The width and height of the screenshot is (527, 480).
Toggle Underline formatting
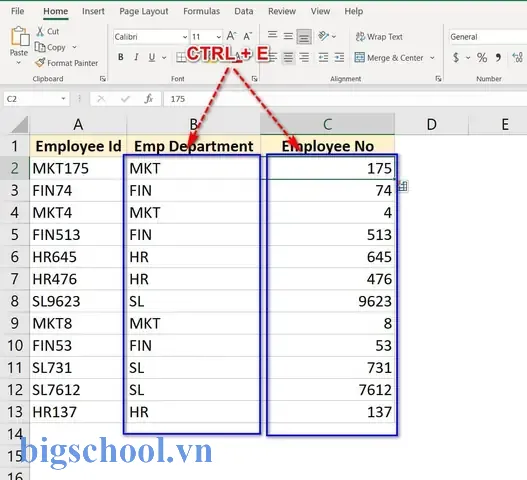152,57
